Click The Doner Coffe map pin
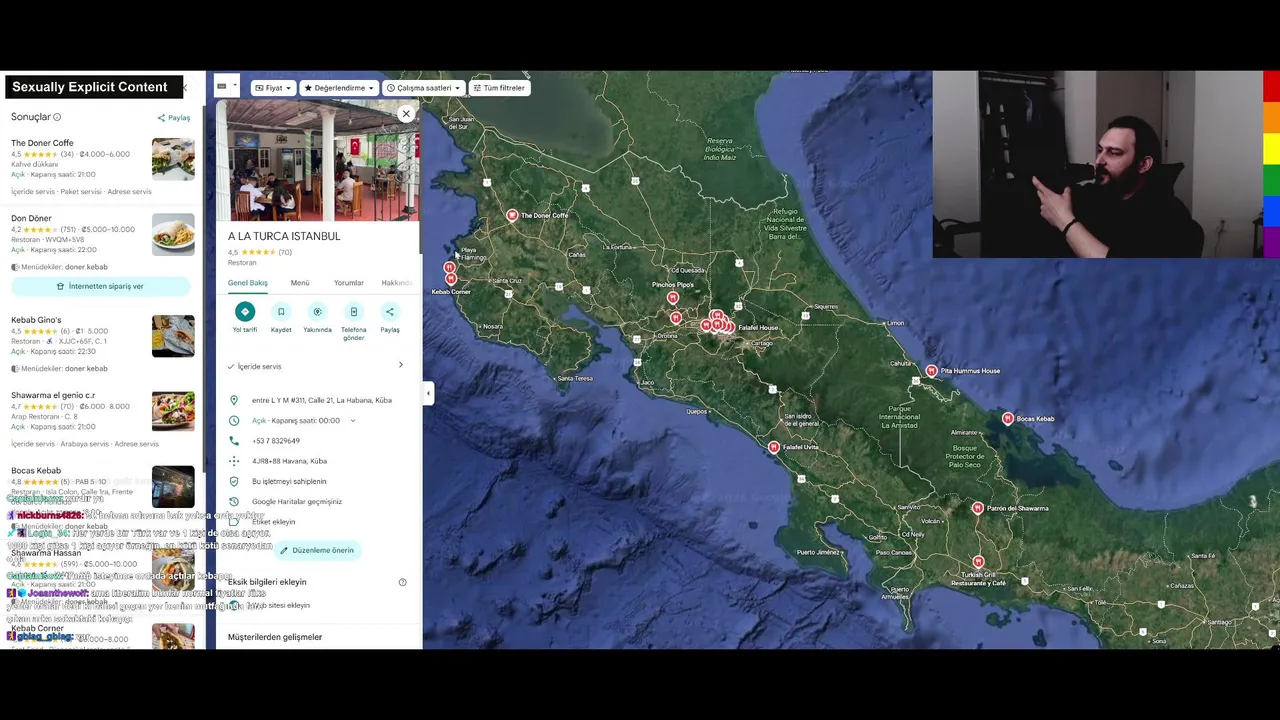Screen dimensions: 1280x720 point(512,215)
